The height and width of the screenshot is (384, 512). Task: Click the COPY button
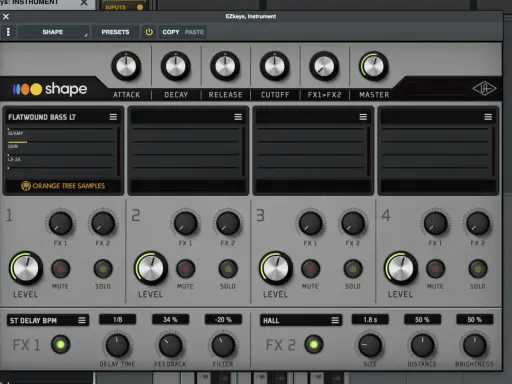171,32
